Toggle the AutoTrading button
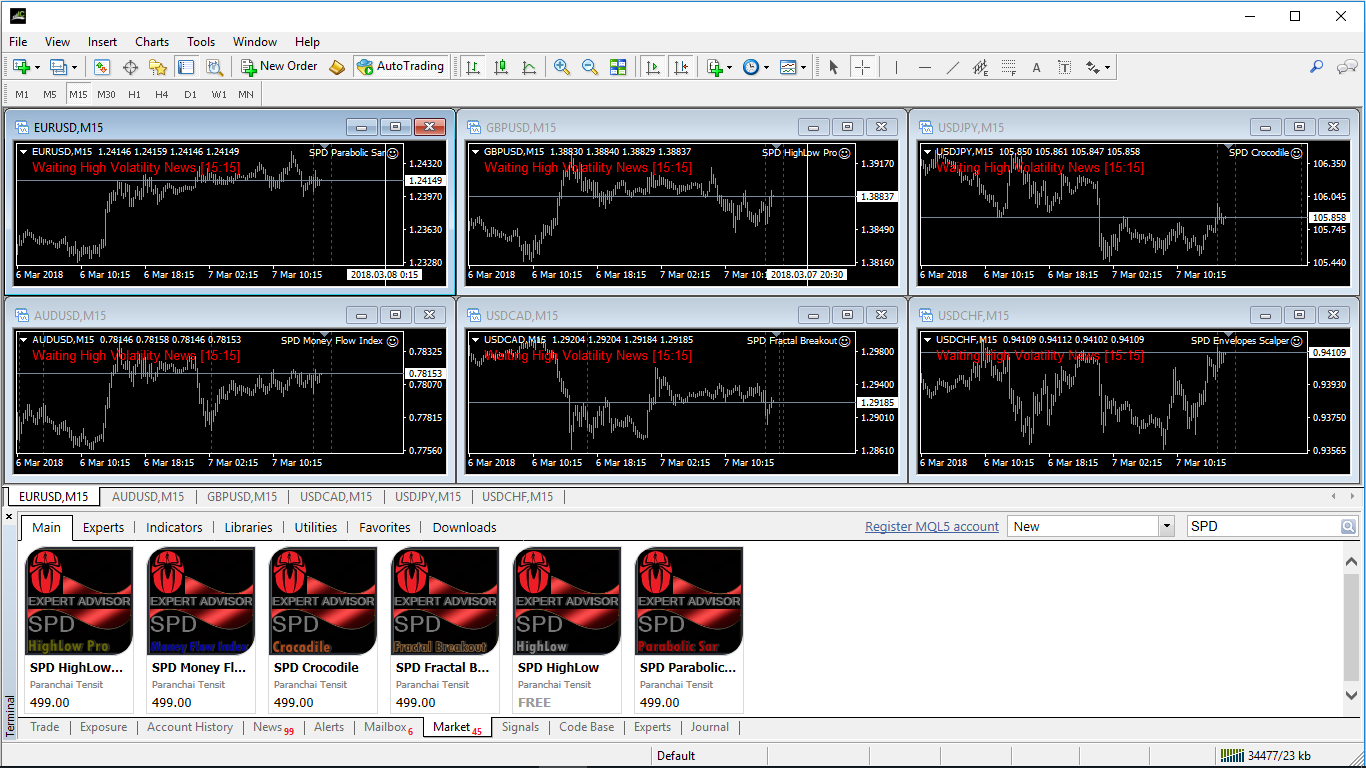This screenshot has width=1366, height=768. coord(400,67)
